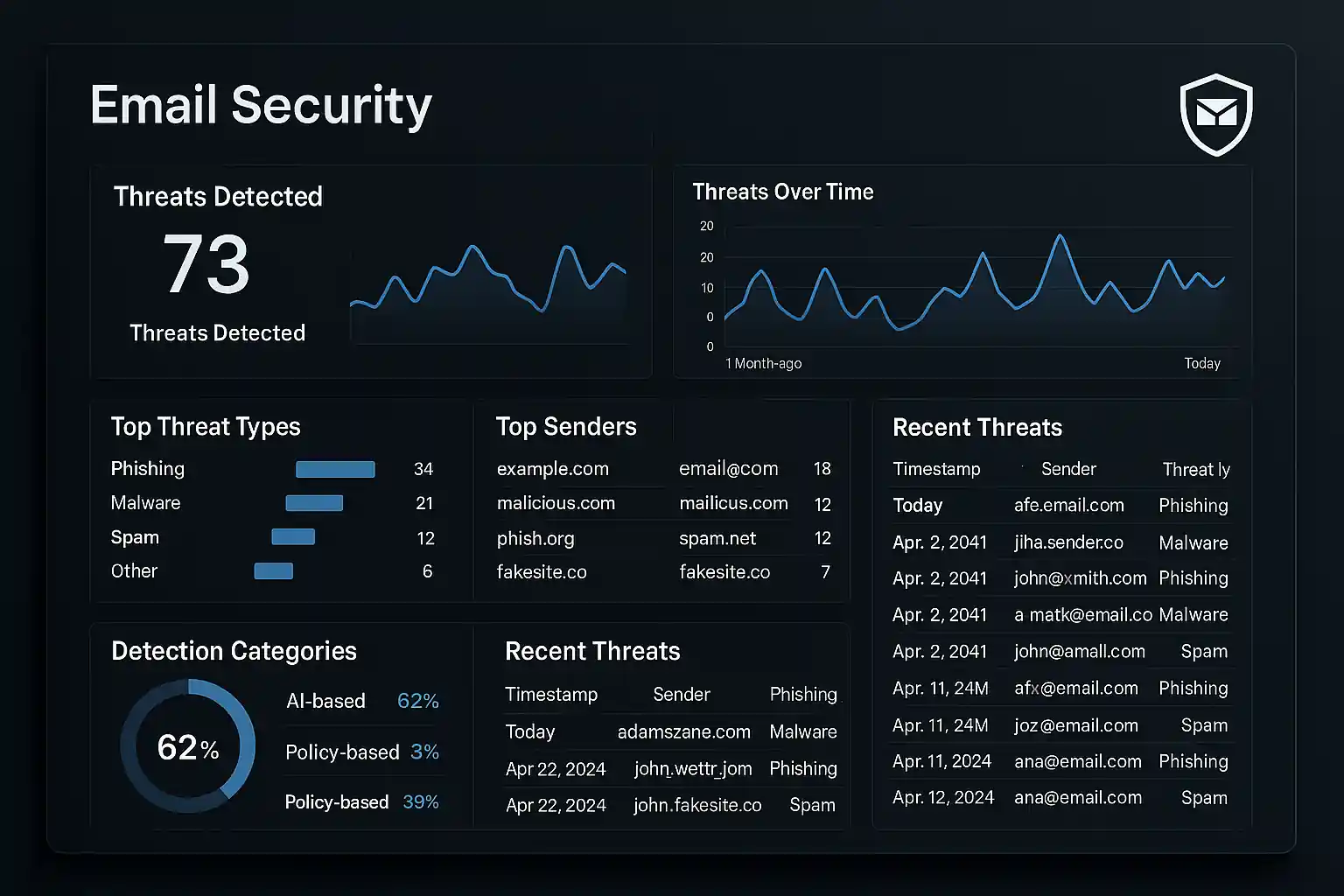Select the AI-based detection category row
The width and height of the screenshot is (1344, 896).
tap(362, 701)
